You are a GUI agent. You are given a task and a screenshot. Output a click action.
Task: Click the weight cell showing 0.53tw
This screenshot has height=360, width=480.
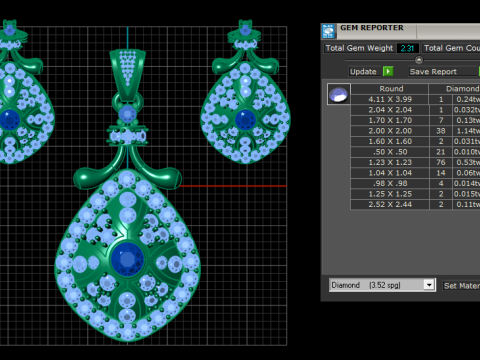pos(466,162)
